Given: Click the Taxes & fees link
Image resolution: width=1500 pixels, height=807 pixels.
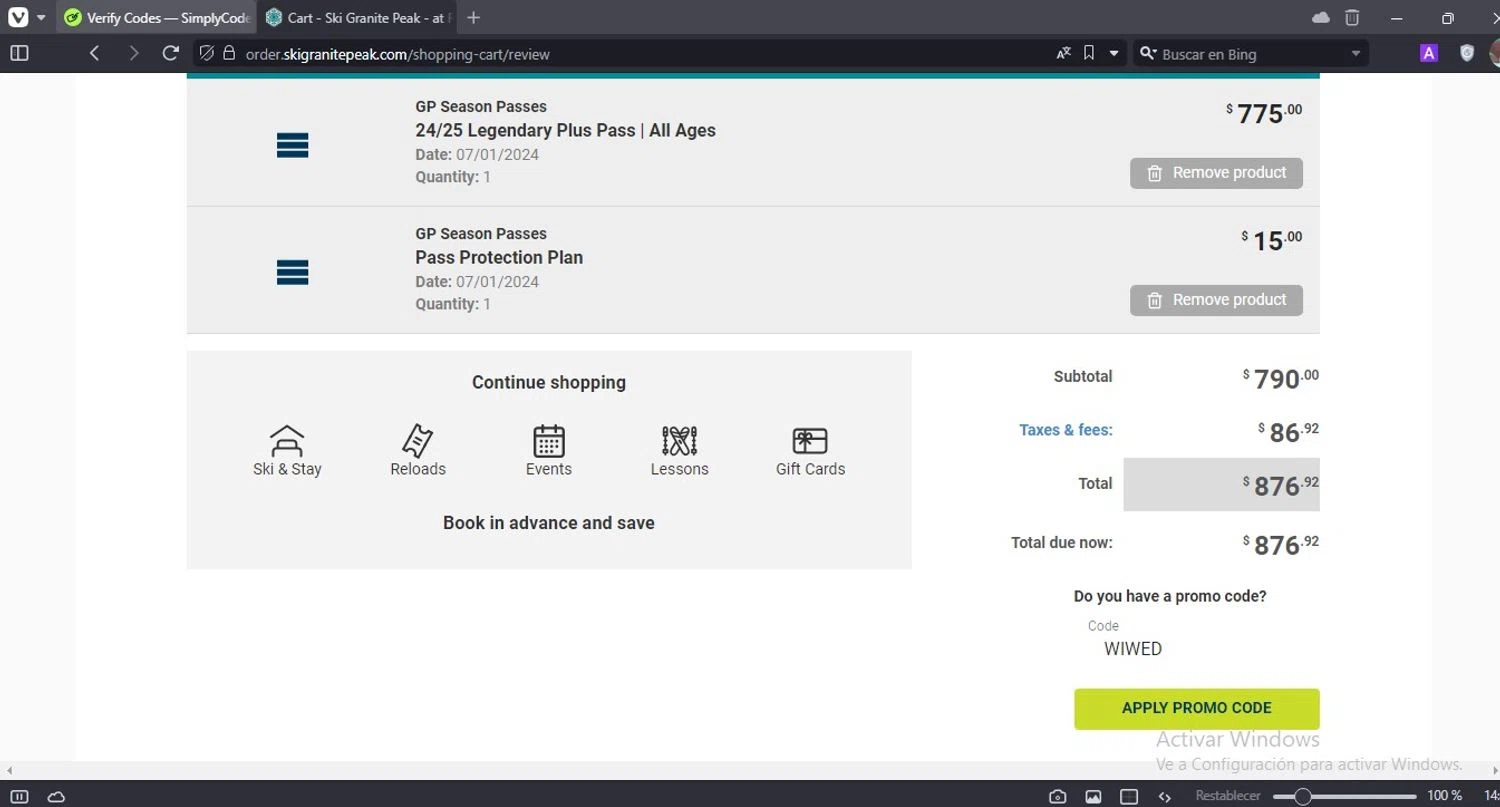Looking at the screenshot, I should tap(1066, 430).
